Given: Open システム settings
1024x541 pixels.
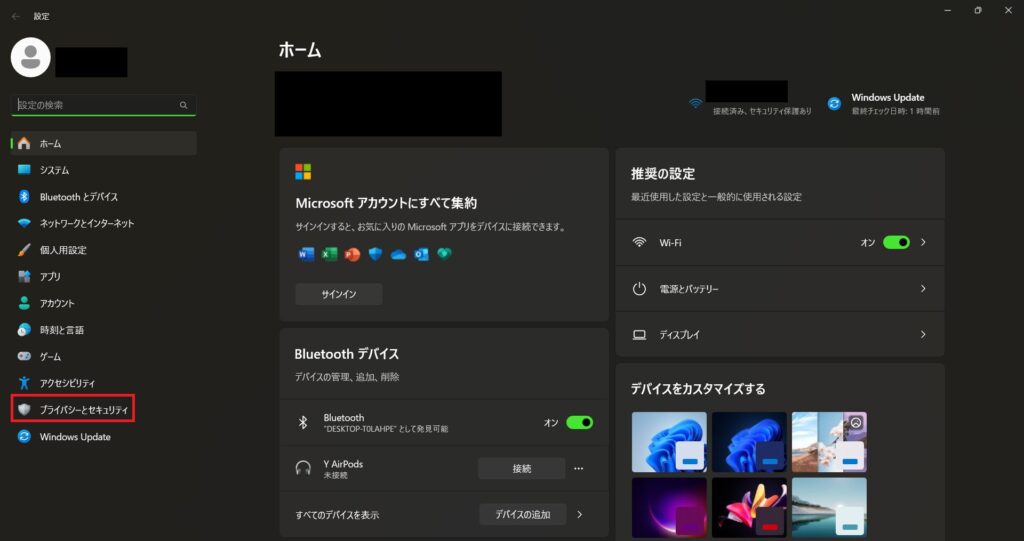Looking at the screenshot, I should pyautogui.click(x=104, y=170).
